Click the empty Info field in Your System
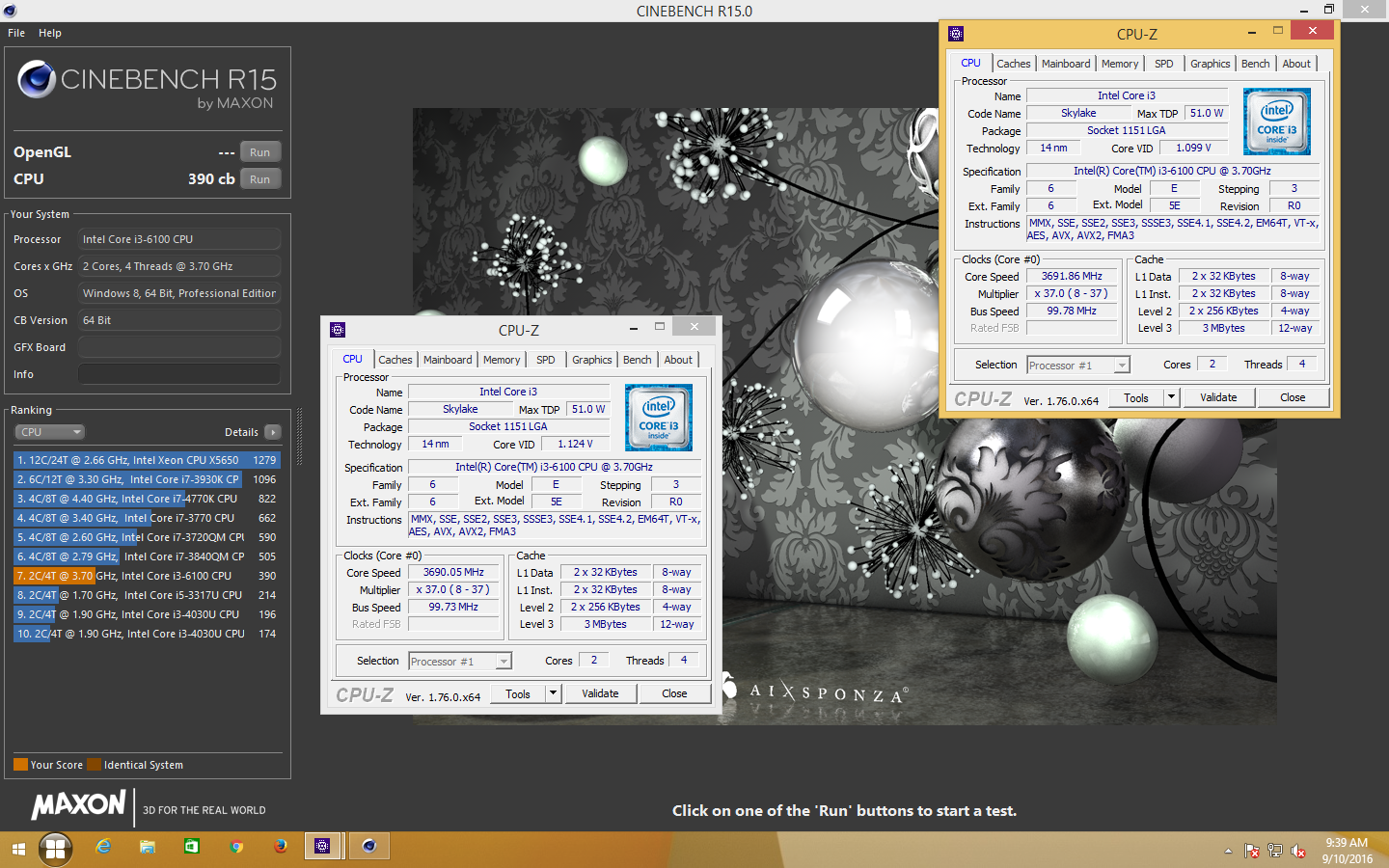Viewport: 1389px width, 868px height. point(179,374)
